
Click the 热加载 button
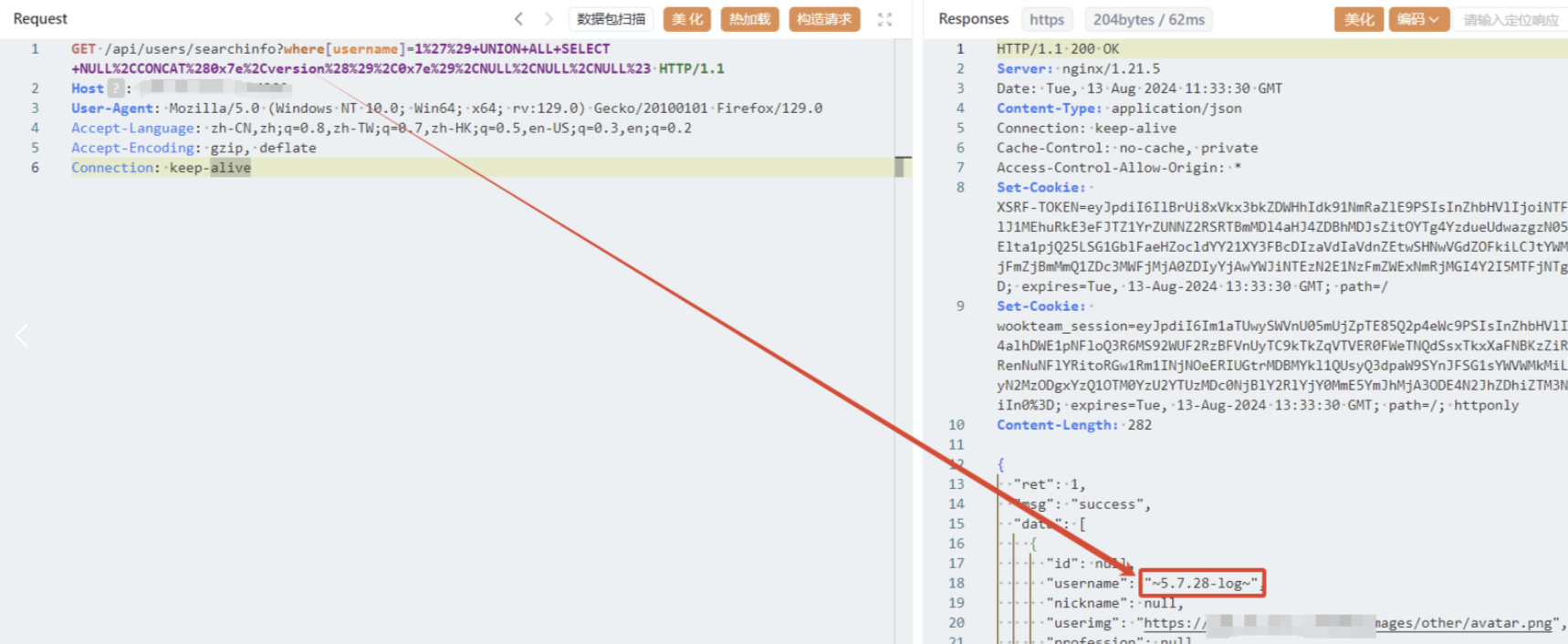[749, 19]
